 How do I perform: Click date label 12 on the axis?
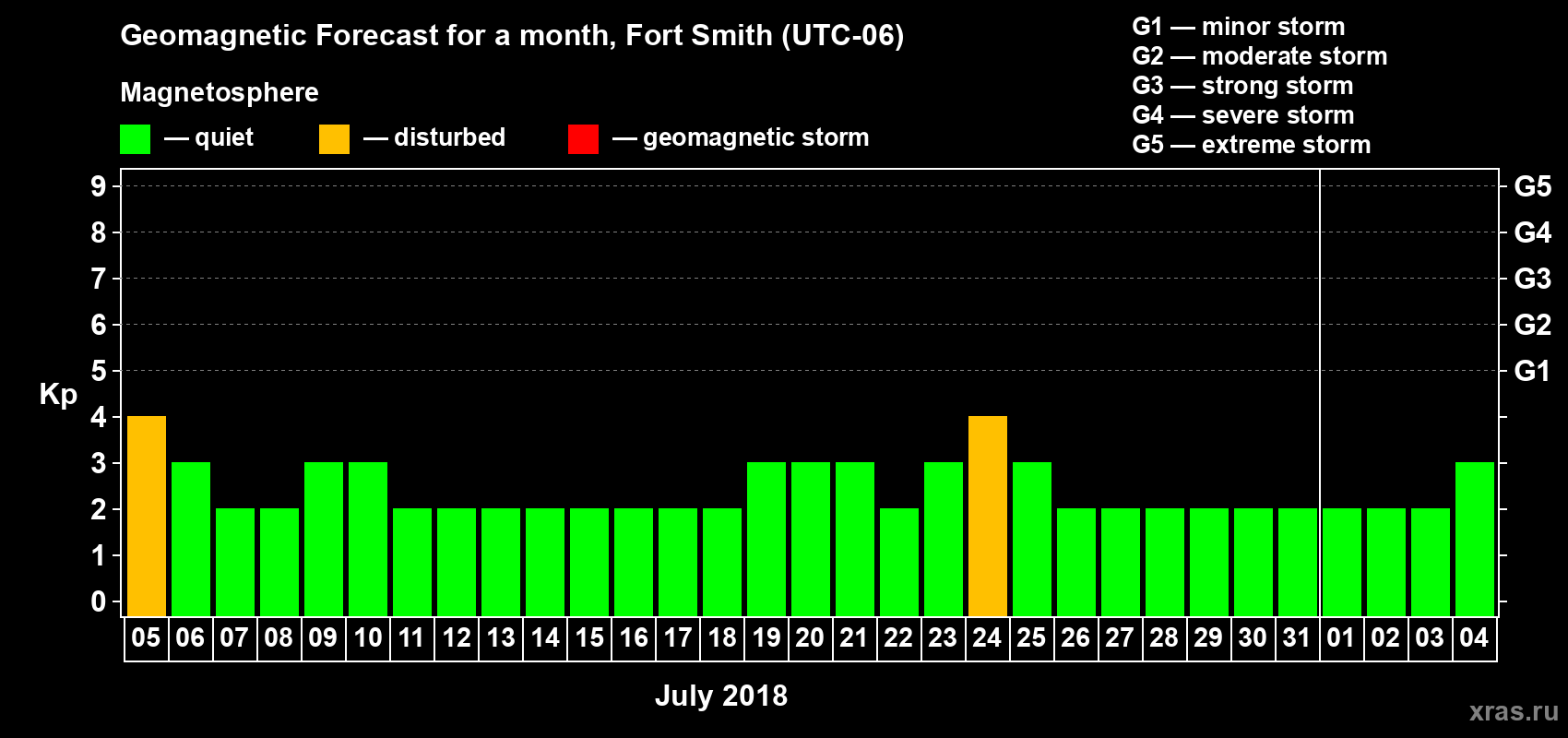456,637
